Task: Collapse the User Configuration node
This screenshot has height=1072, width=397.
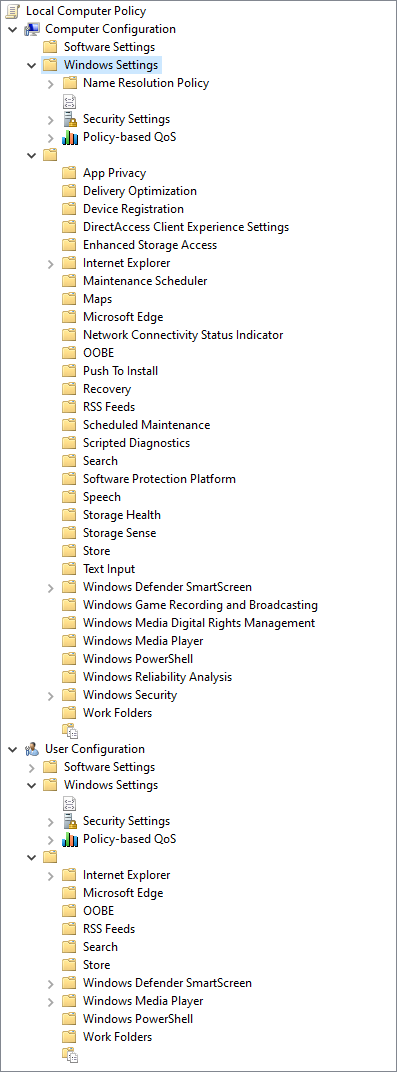Action: [12, 749]
